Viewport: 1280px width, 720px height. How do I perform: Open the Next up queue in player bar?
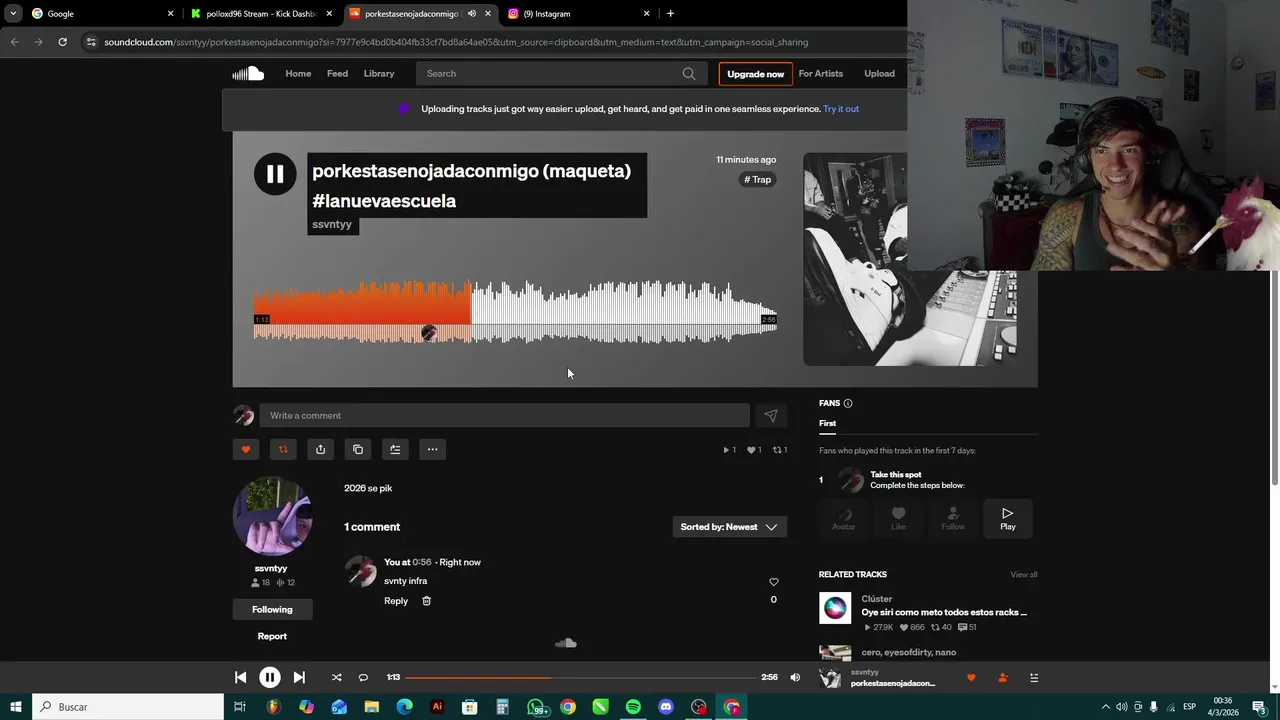(1034, 677)
